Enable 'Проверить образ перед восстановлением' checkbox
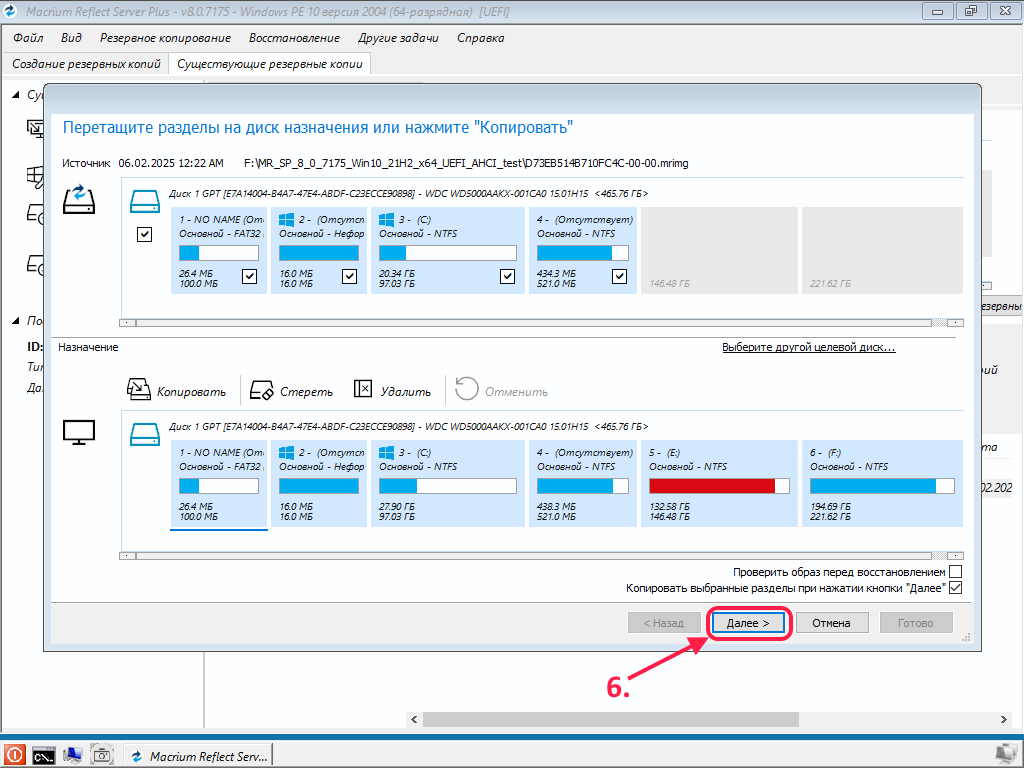 (x=955, y=572)
